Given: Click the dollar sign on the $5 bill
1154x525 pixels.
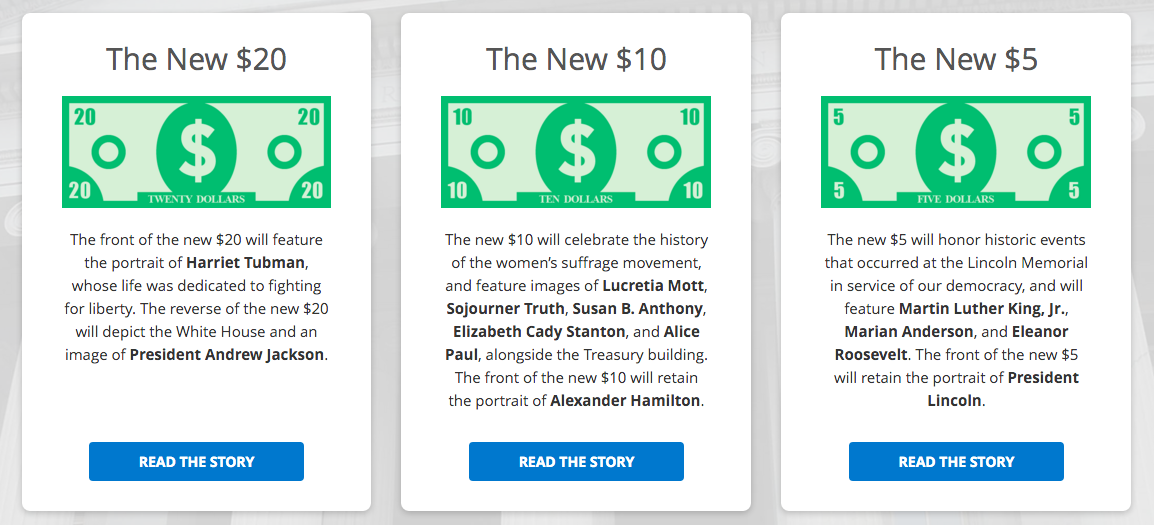Looking at the screenshot, I should point(955,151).
